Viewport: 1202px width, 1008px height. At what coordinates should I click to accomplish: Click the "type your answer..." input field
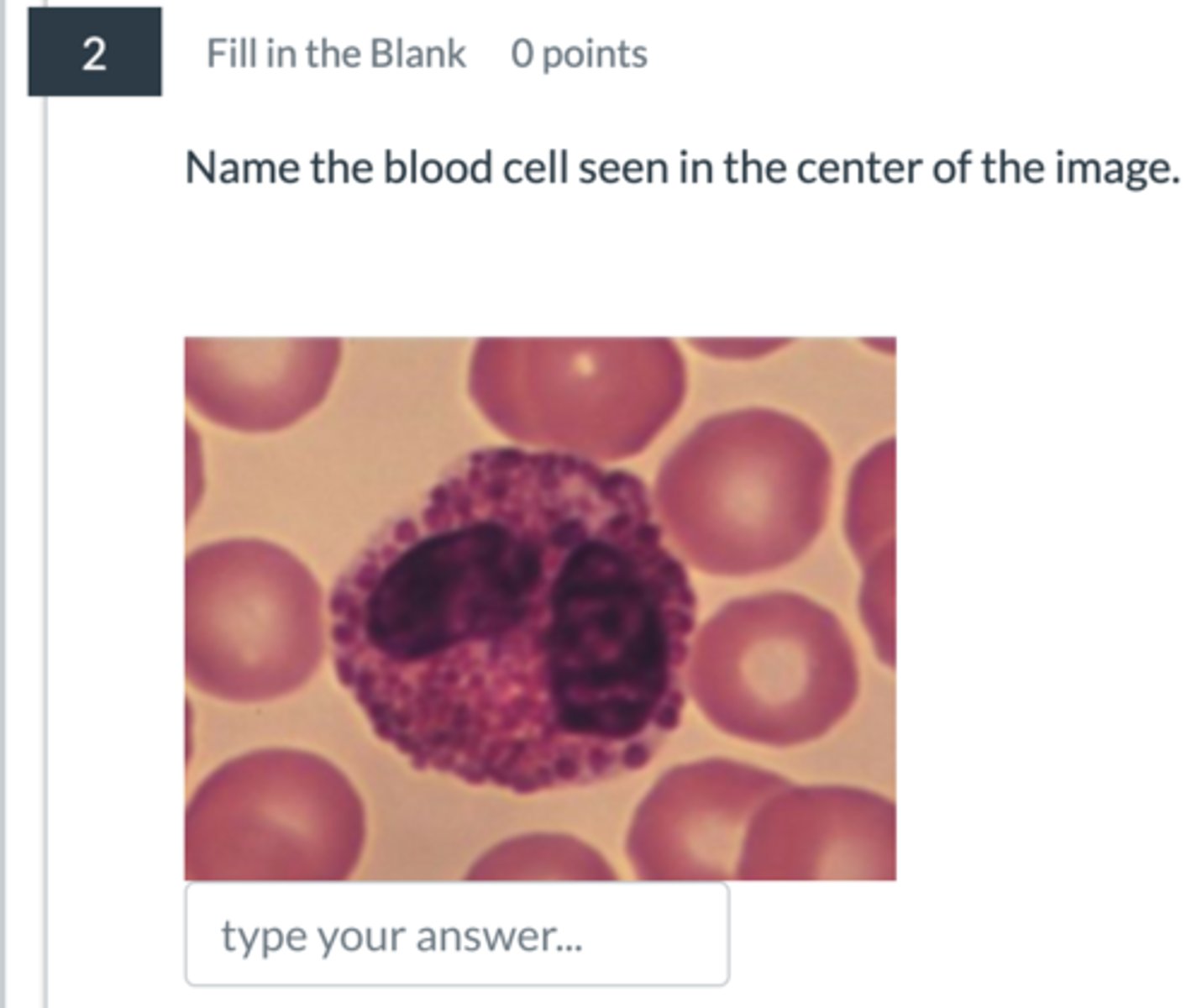457,934
